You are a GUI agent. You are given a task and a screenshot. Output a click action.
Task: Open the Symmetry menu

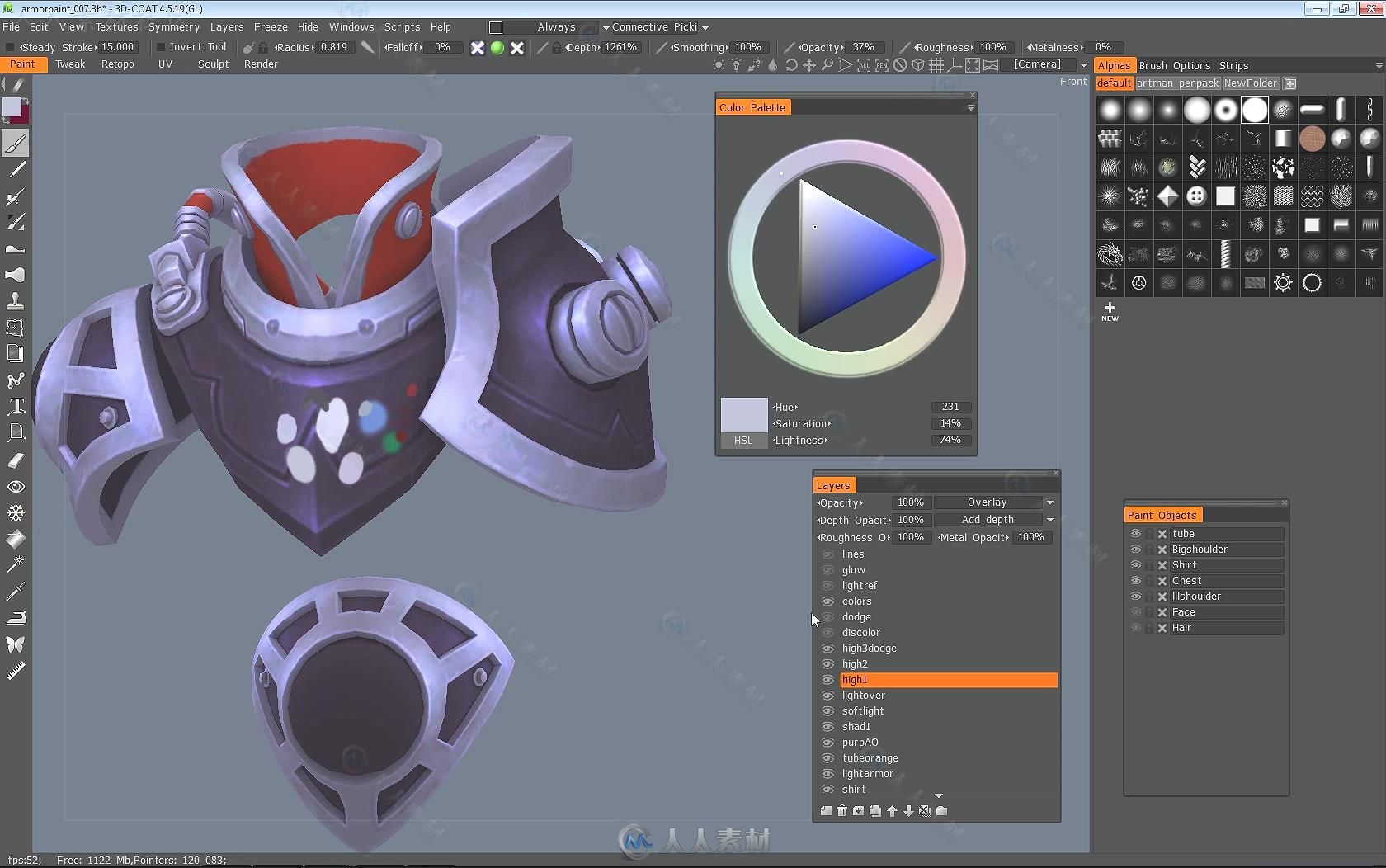pyautogui.click(x=174, y=27)
